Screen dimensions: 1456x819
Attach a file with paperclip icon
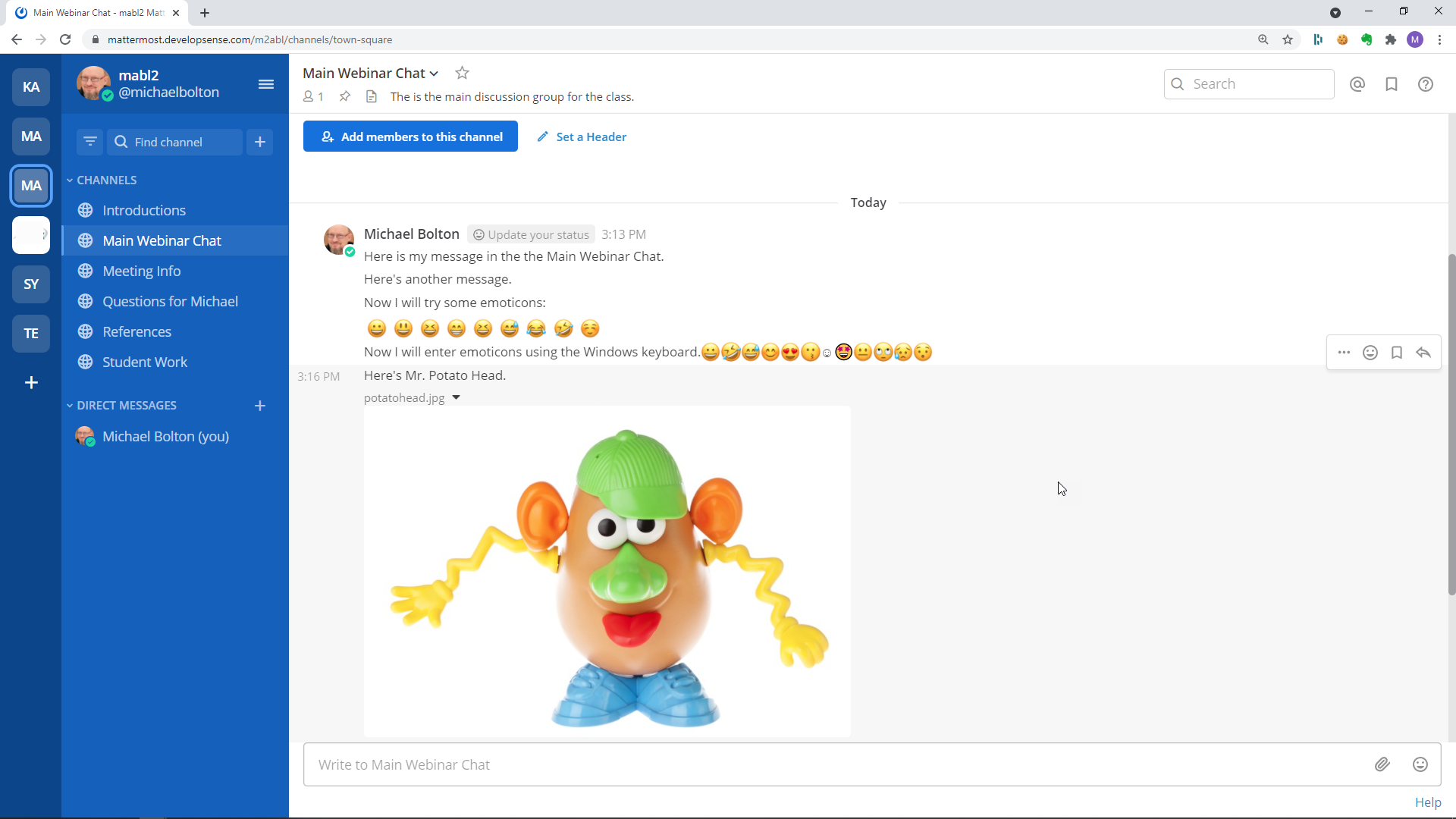tap(1382, 764)
